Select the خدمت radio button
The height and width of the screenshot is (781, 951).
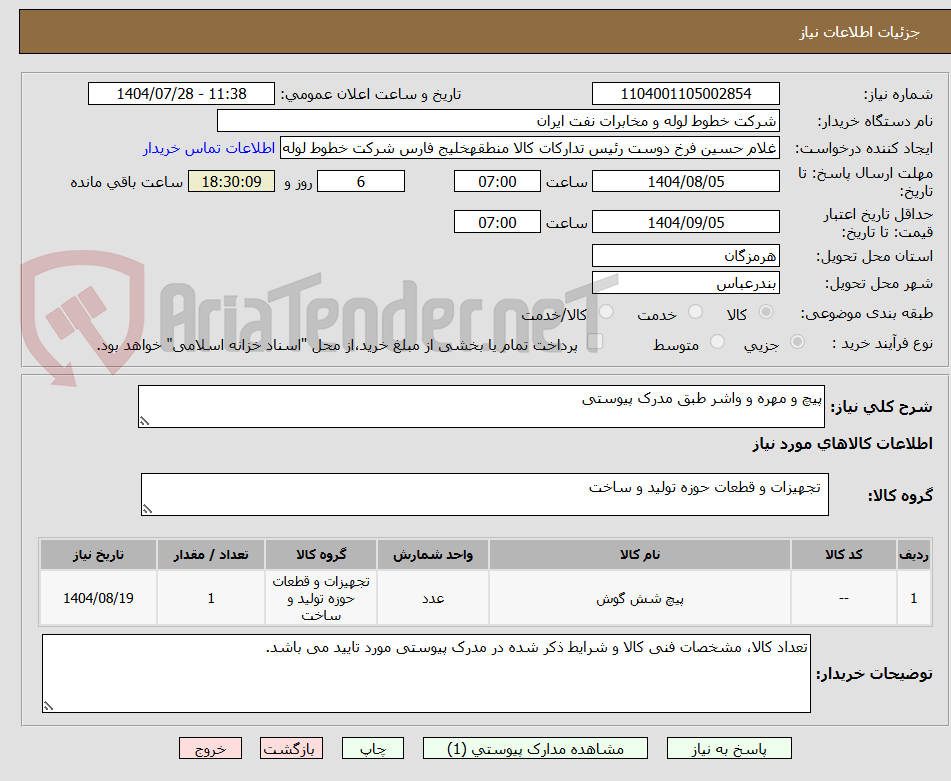point(694,311)
